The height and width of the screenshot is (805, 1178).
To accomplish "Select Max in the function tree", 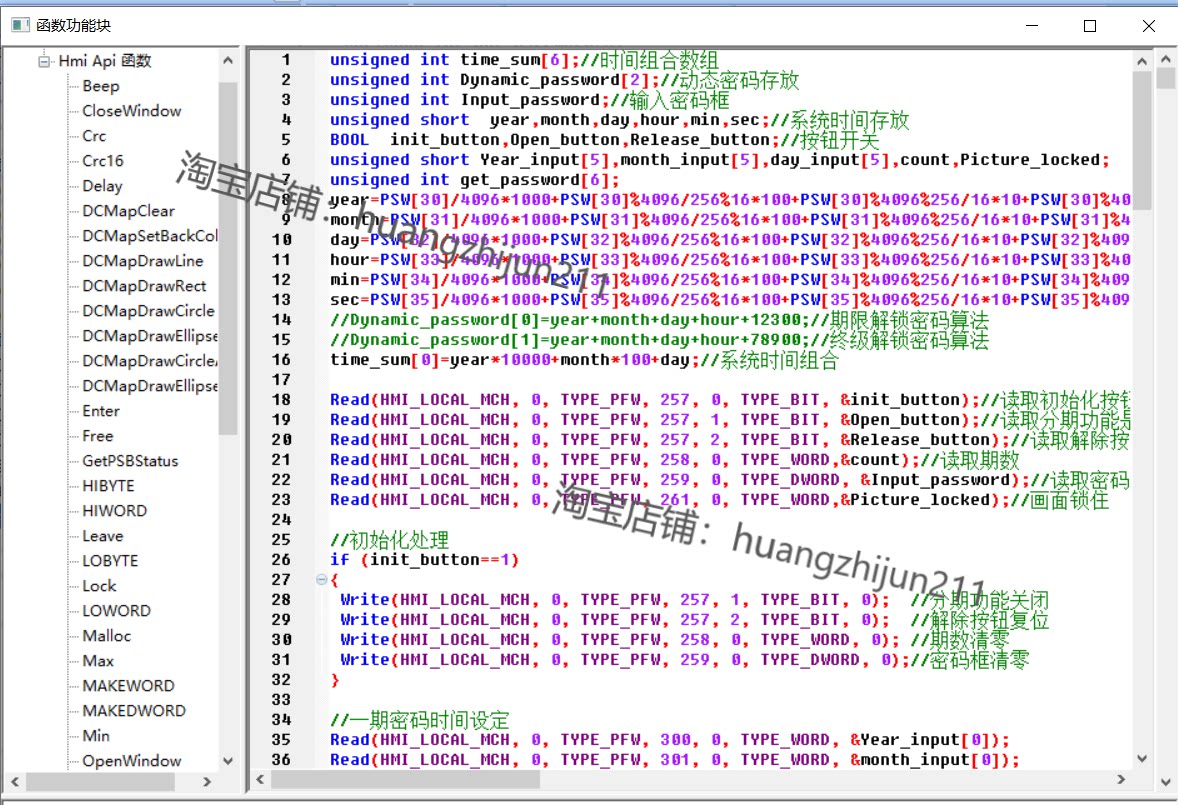I will tap(98, 661).
